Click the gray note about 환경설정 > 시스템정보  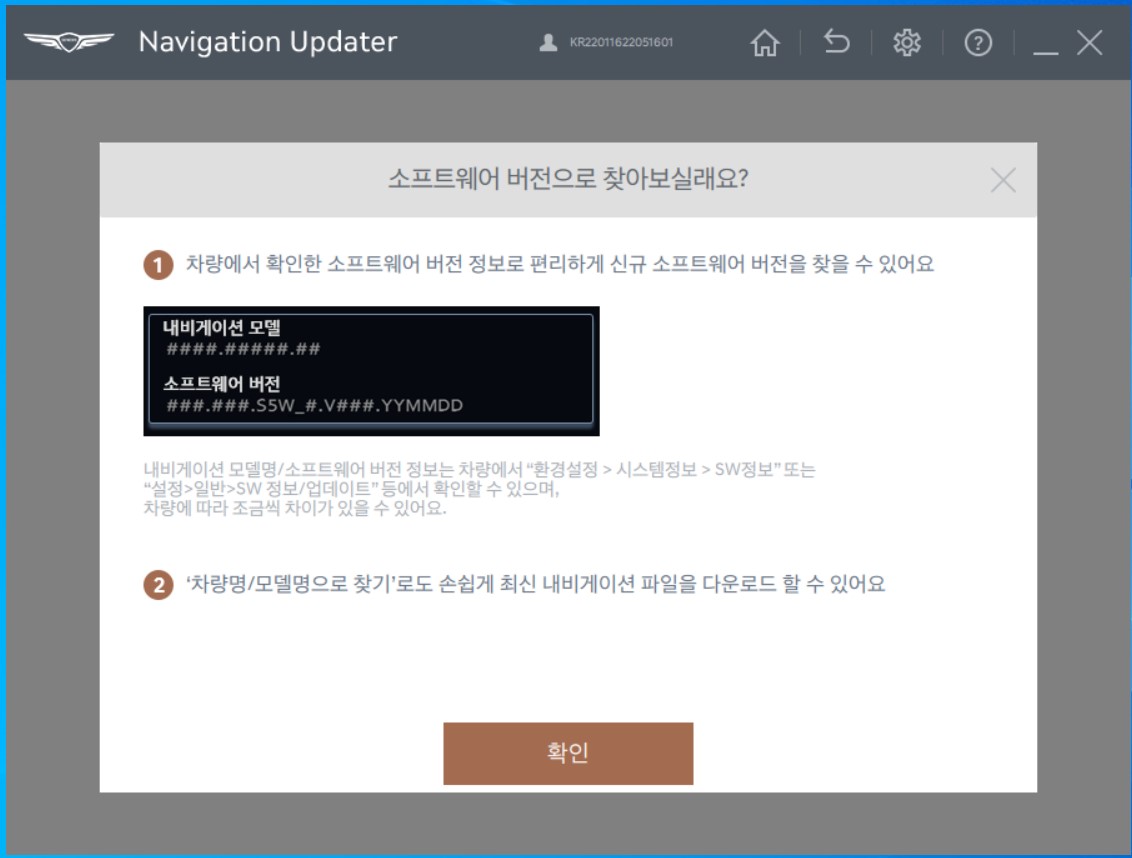pos(479,470)
